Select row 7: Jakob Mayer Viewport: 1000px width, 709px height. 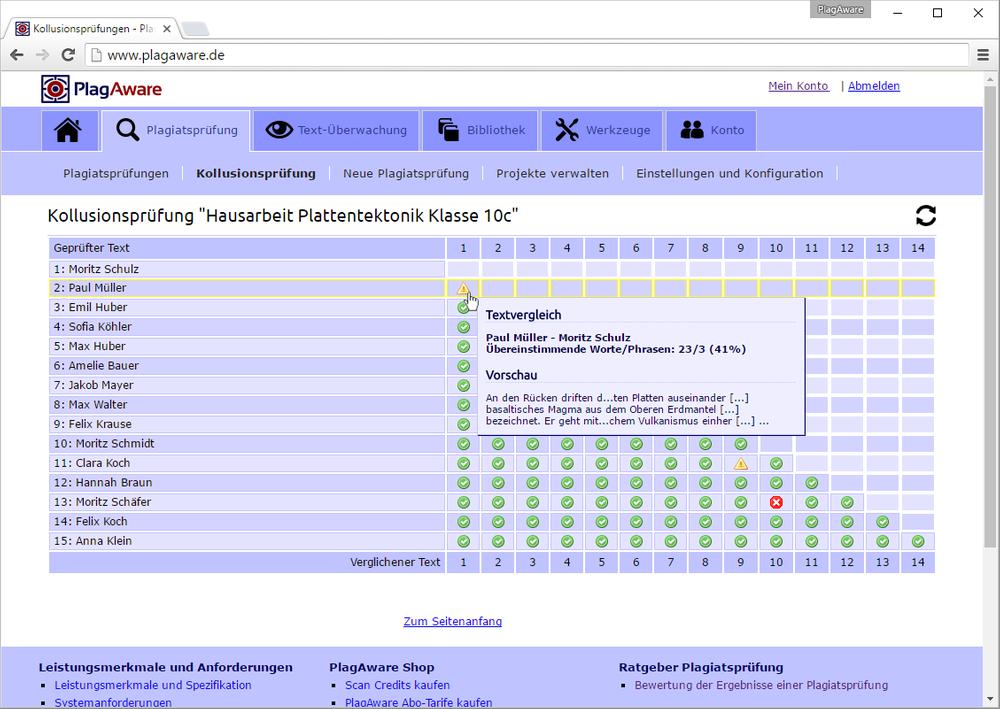(x=247, y=385)
